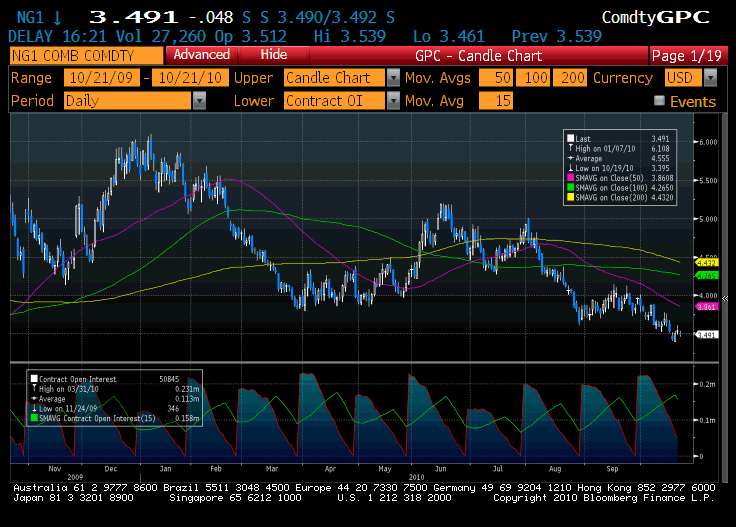
Task: Click the High on 01/07/10 legend marker
Action: point(570,148)
